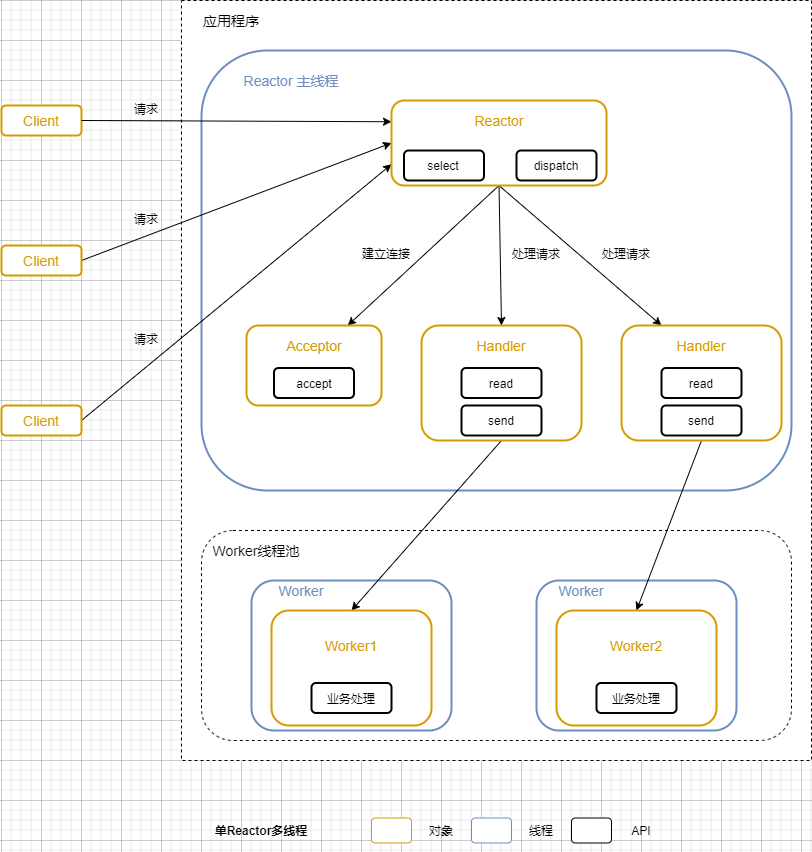
Task: Click the yellow 对象 legend swatch
Action: (x=391, y=830)
